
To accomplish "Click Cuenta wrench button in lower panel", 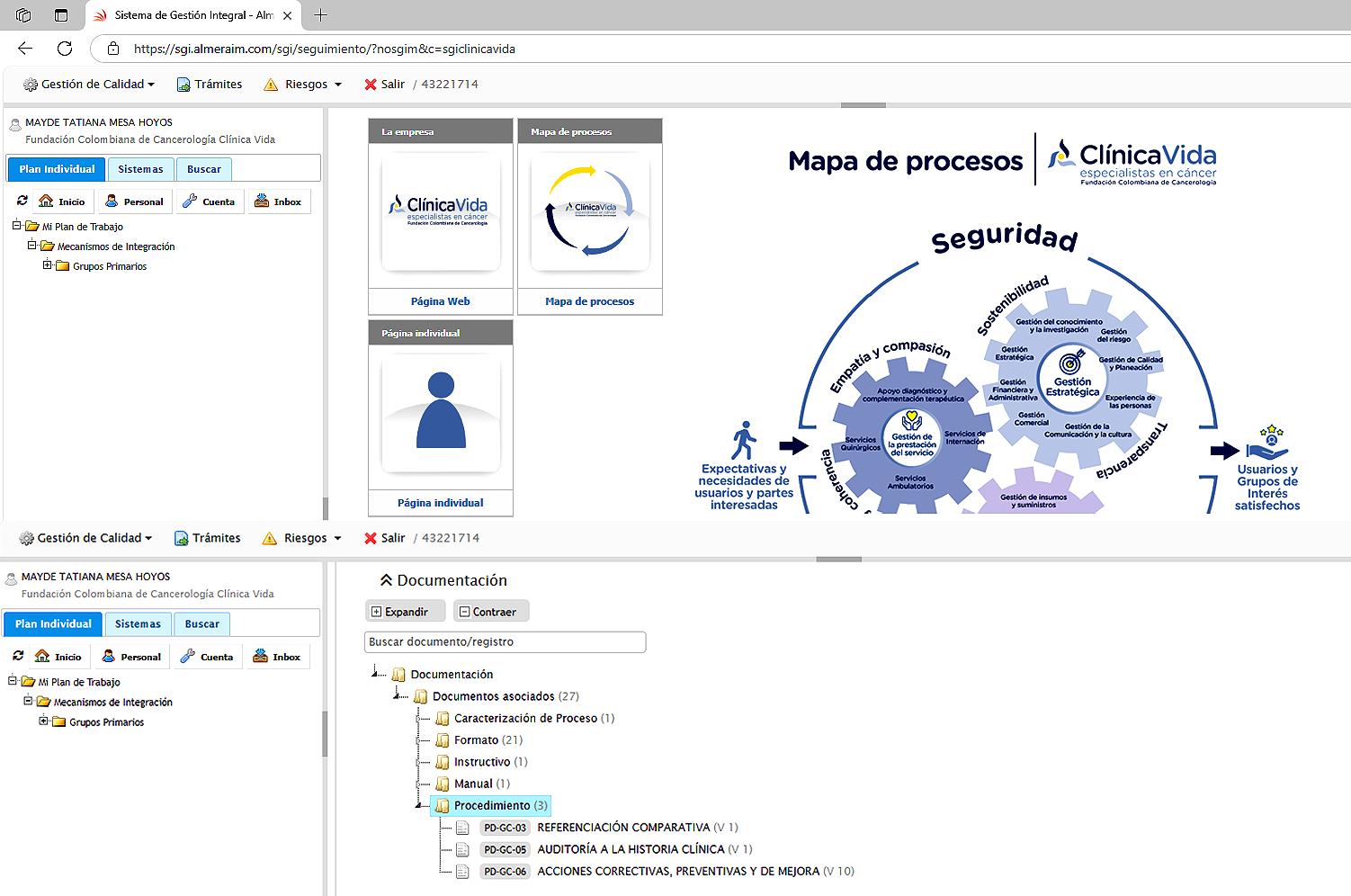I will (x=208, y=657).
